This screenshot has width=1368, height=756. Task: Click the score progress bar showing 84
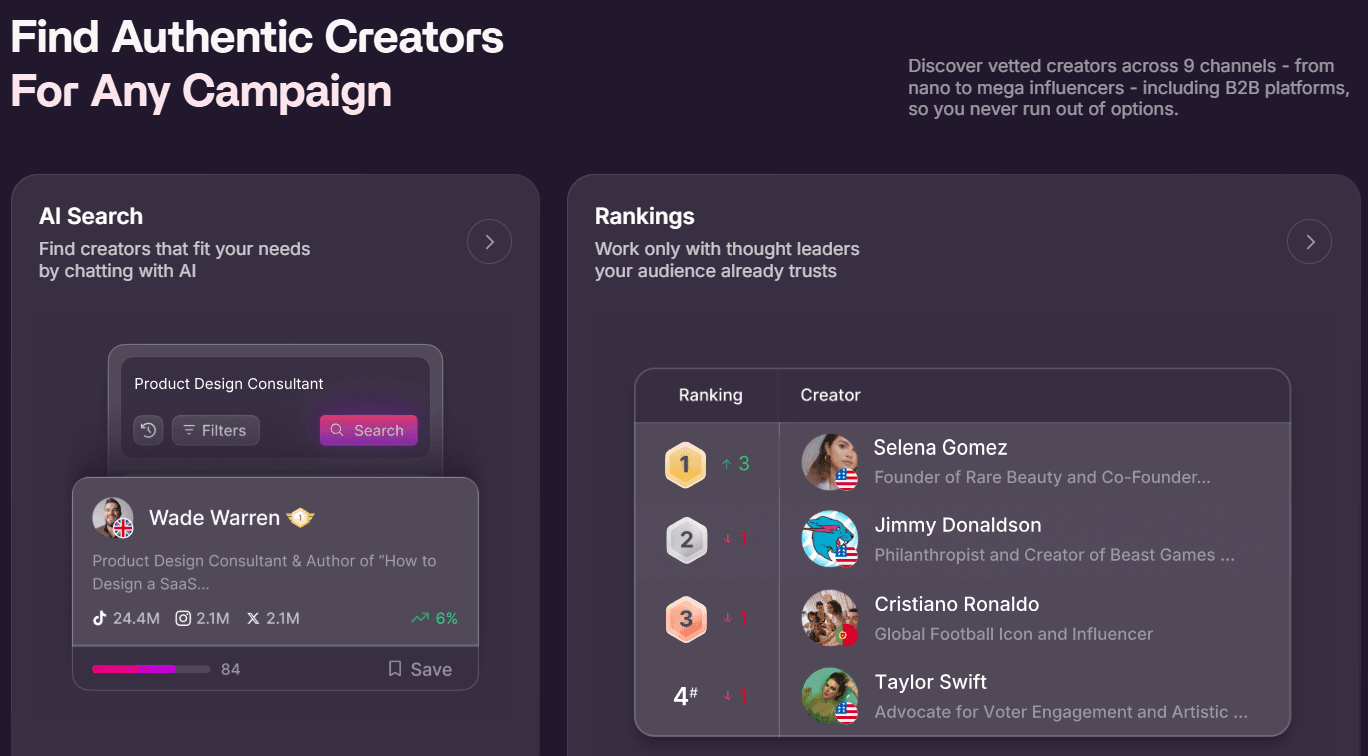click(151, 669)
